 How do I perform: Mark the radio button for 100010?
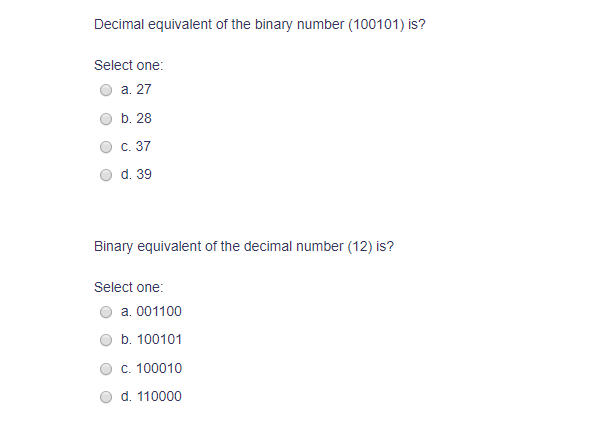coord(106,369)
